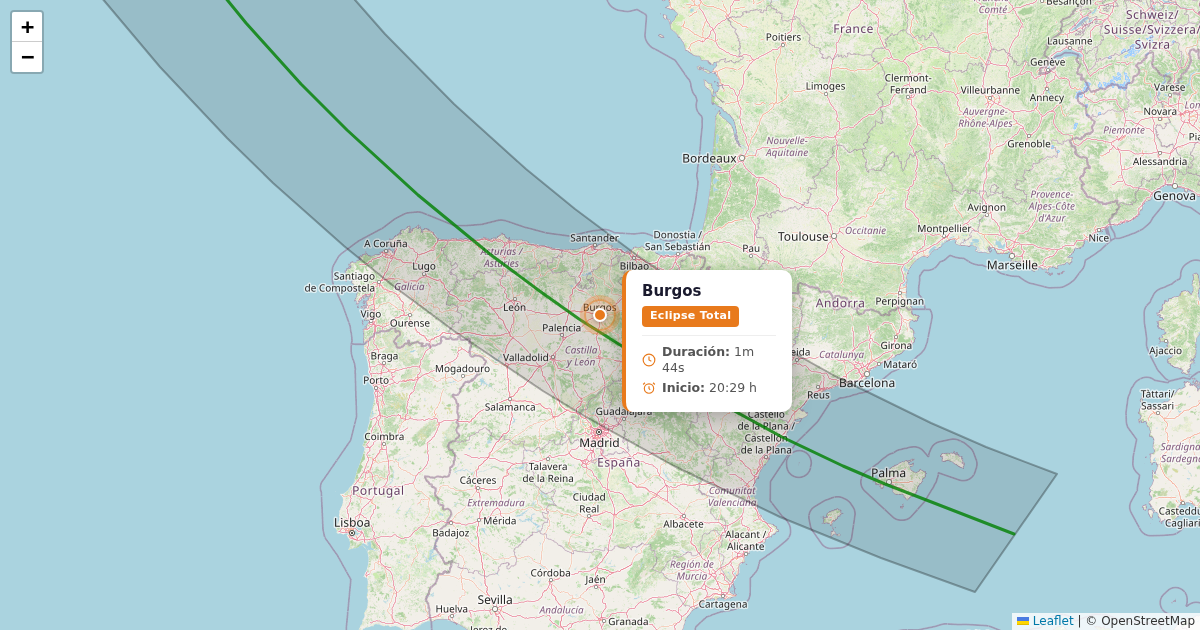
Task: Click the León city label
Action: tap(515, 307)
